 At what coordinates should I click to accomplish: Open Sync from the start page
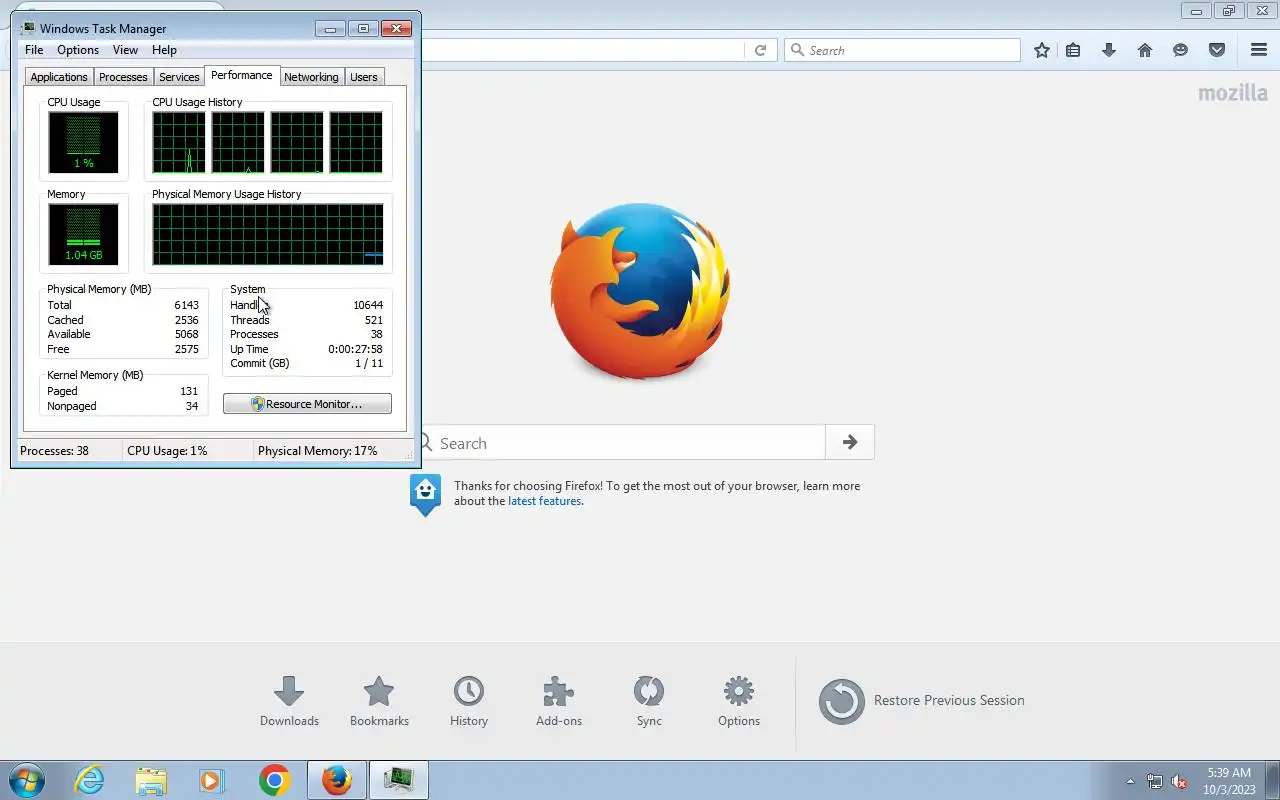point(649,701)
